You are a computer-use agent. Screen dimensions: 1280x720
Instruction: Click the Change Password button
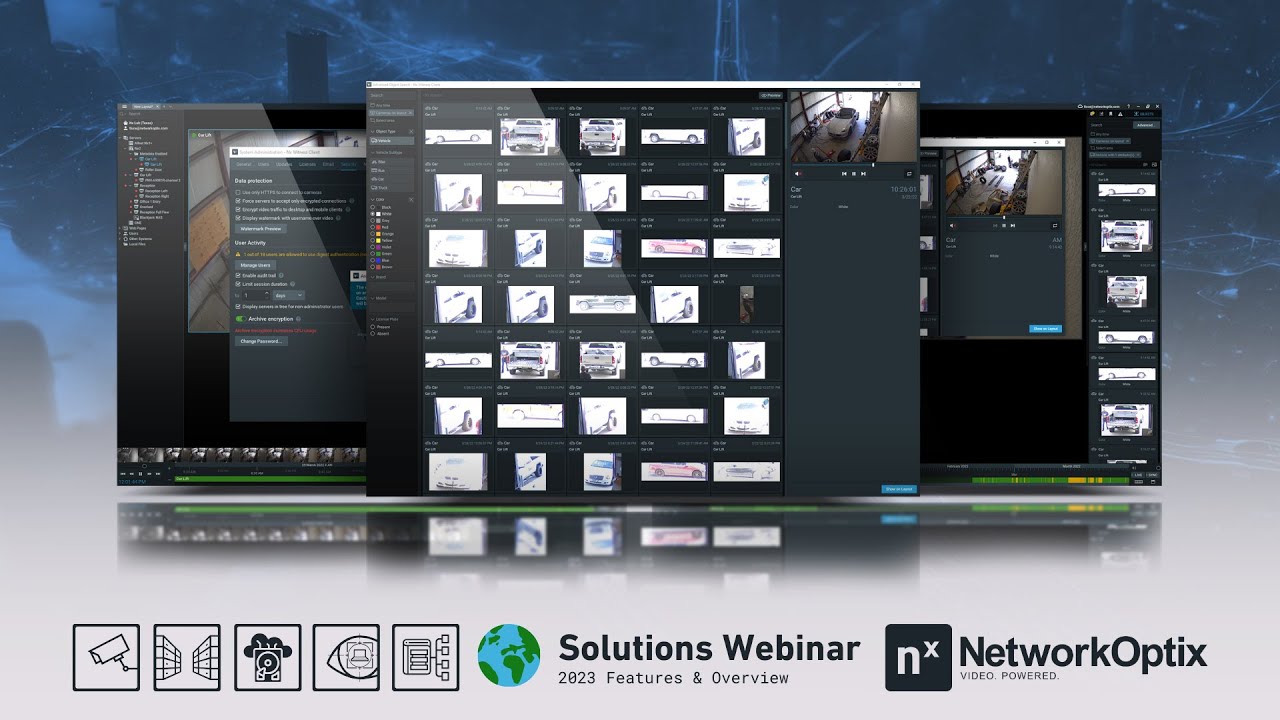tap(260, 341)
